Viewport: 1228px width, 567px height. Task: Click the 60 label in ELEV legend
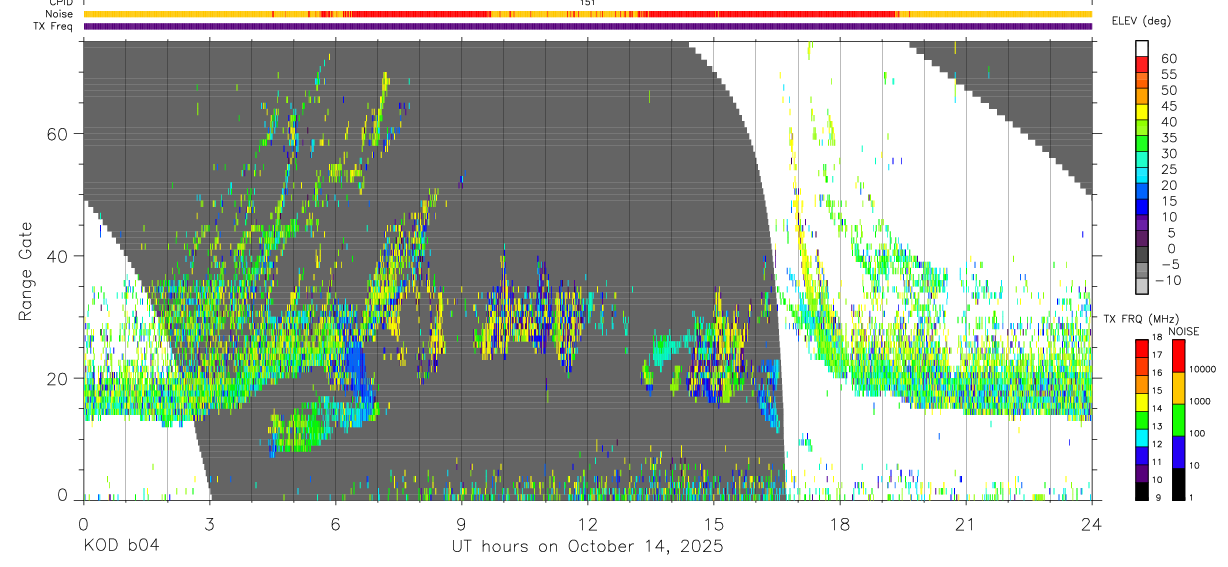[1169, 58]
